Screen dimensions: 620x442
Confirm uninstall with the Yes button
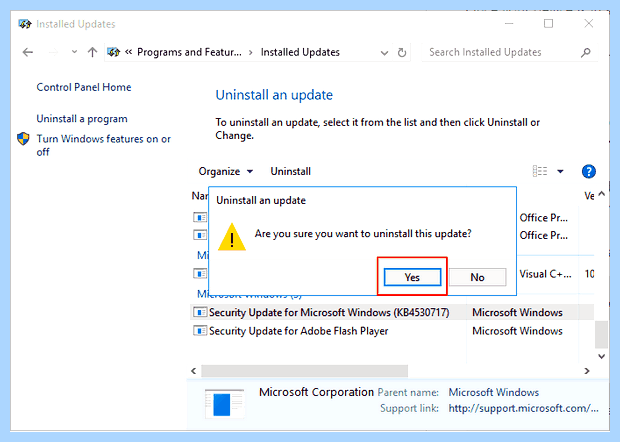point(412,277)
